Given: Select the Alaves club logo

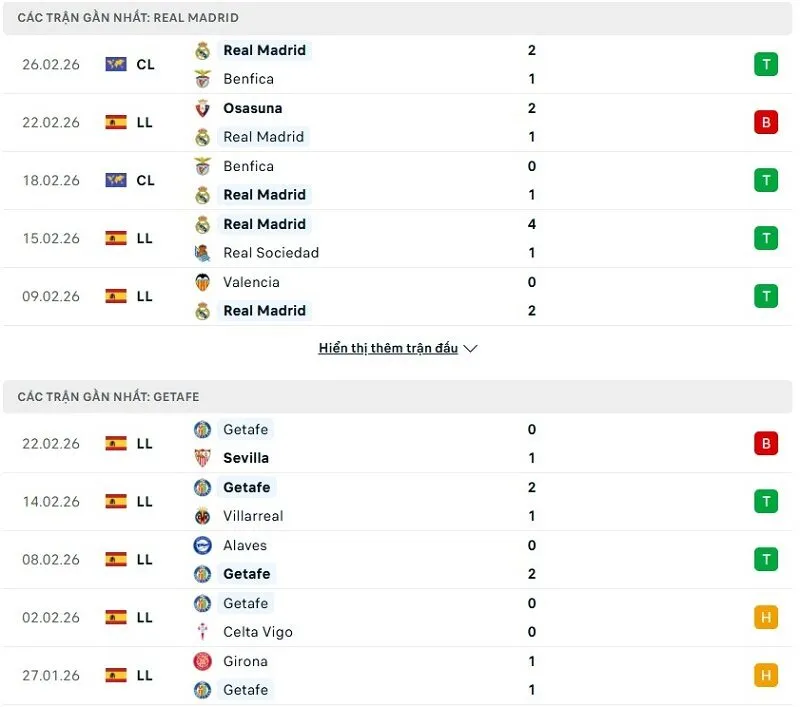Looking at the screenshot, I should coord(203,545).
